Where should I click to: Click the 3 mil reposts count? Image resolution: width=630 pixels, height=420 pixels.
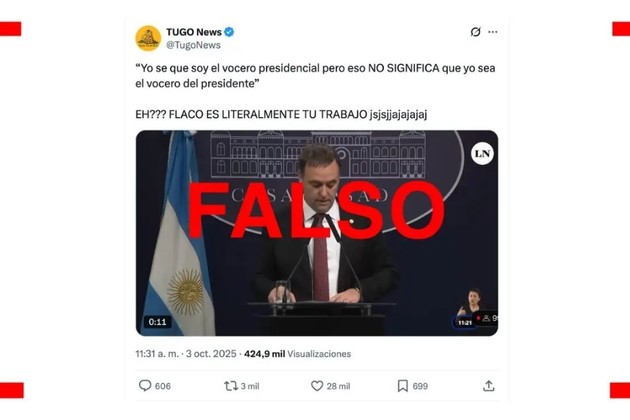pyautogui.click(x=250, y=386)
